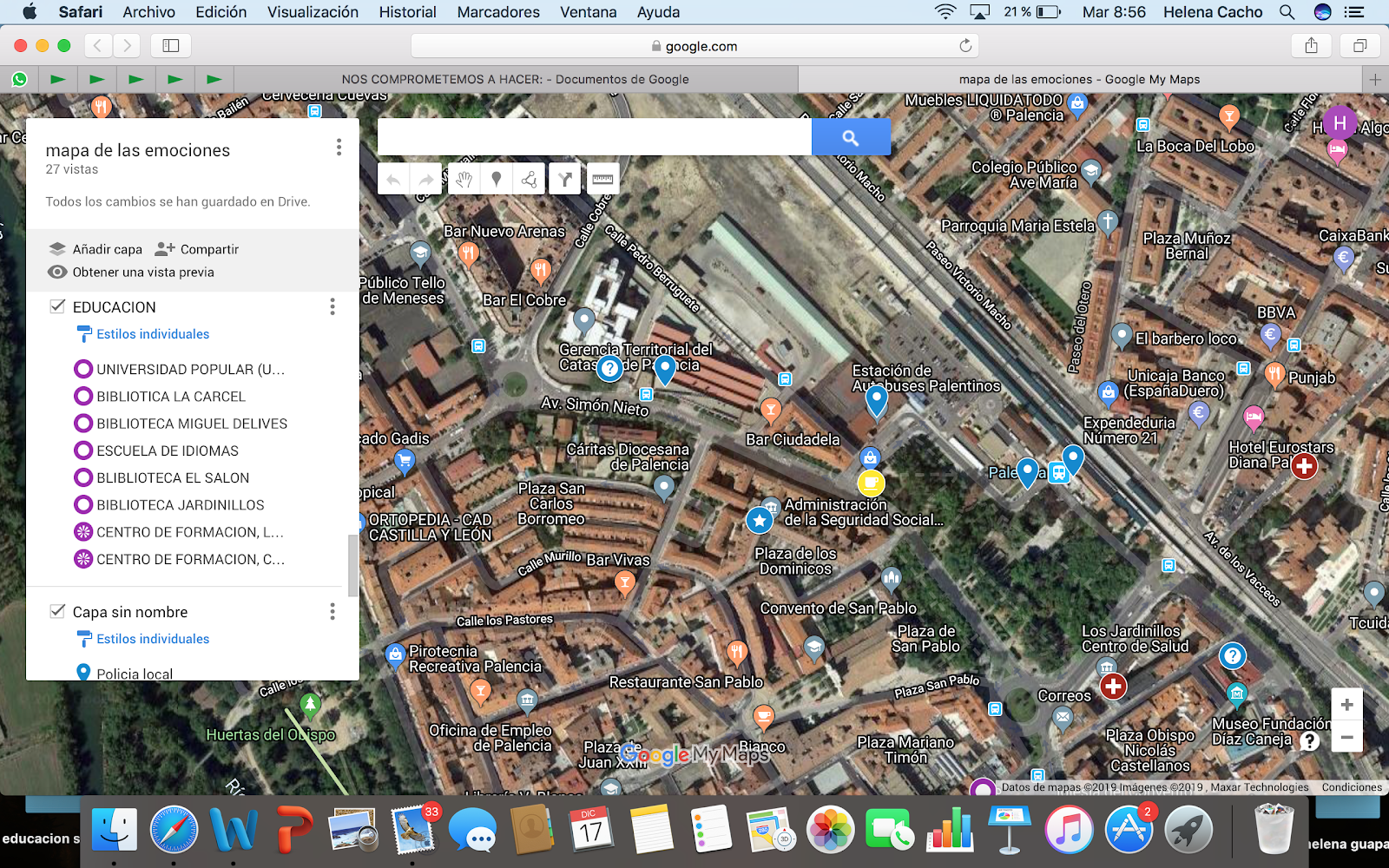
Task: Click the map search input field
Action: (595, 137)
